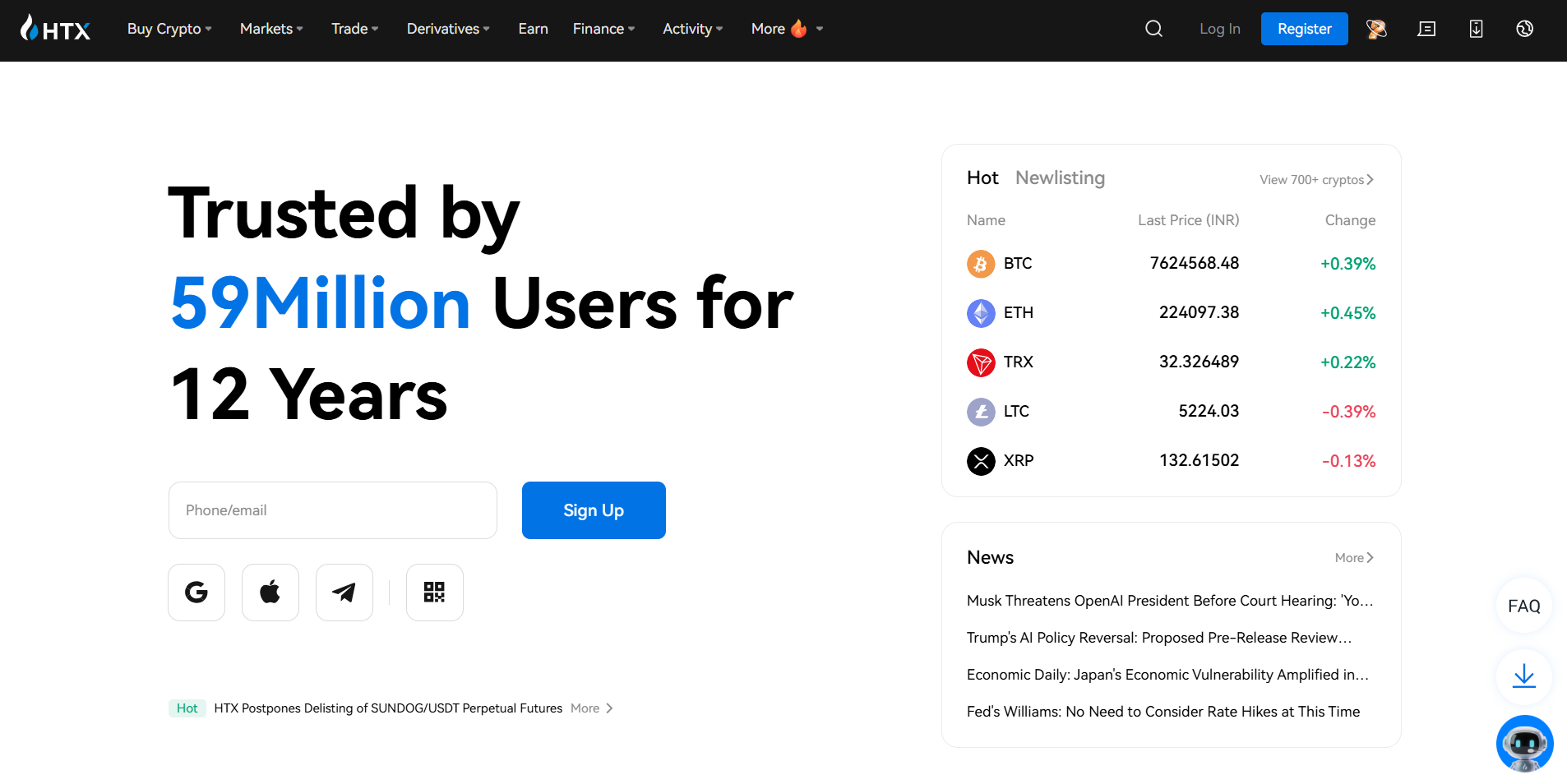The image size is (1567, 784).
Task: Open the SUNDOG/USDT delisting announcement
Action: (388, 708)
